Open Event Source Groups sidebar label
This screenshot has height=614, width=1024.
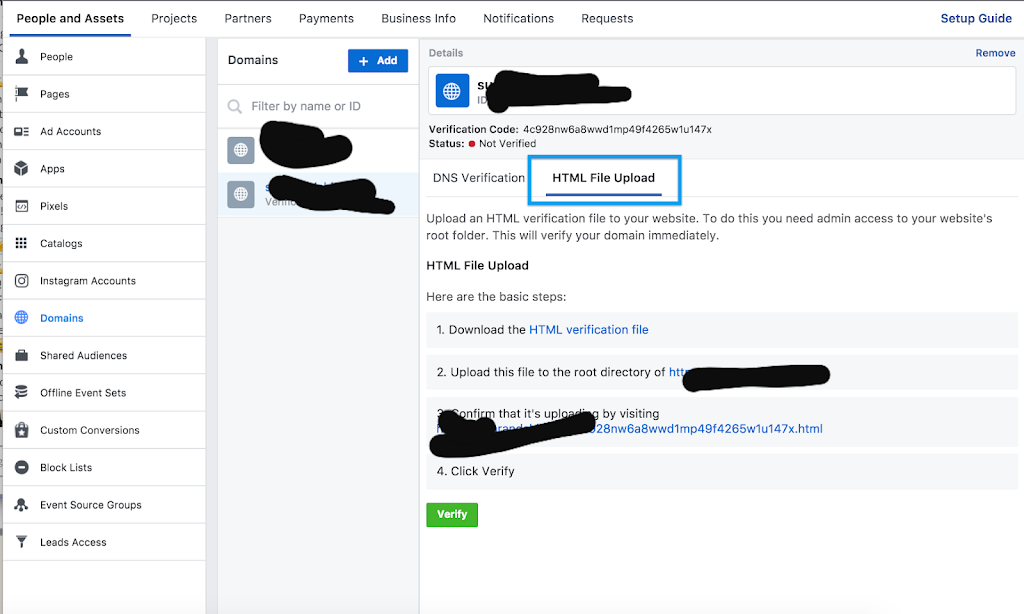(x=91, y=505)
